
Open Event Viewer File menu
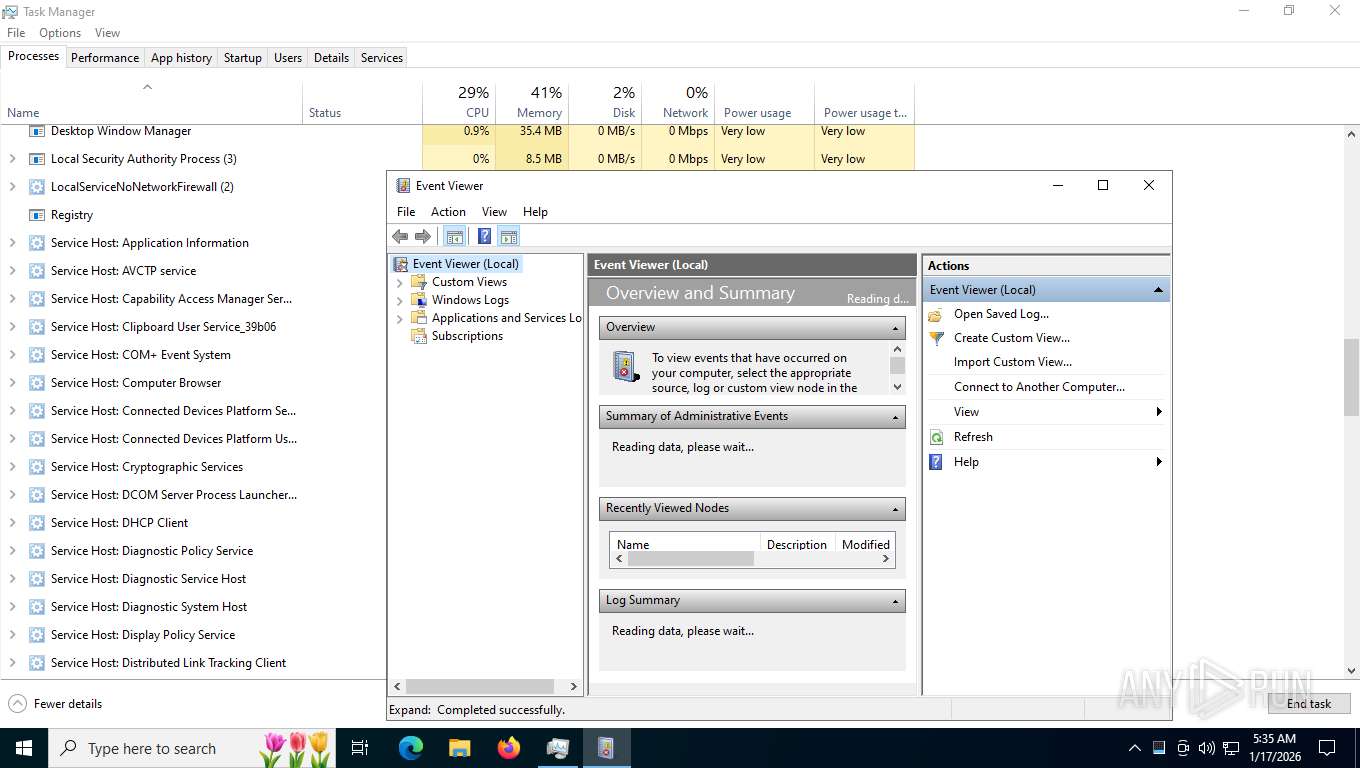[x=406, y=212]
